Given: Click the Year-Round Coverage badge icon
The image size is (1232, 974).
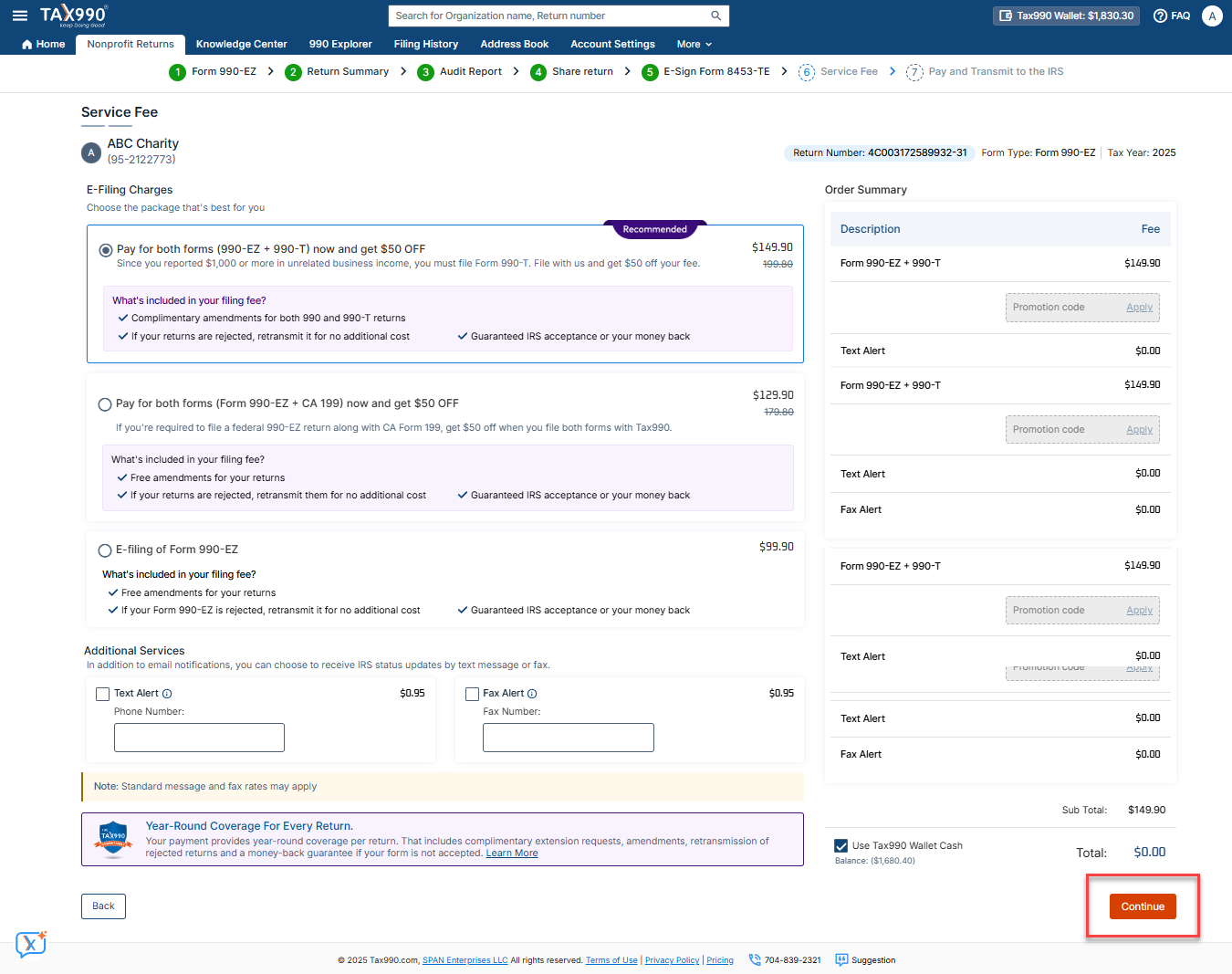Looking at the screenshot, I should tap(113, 839).
